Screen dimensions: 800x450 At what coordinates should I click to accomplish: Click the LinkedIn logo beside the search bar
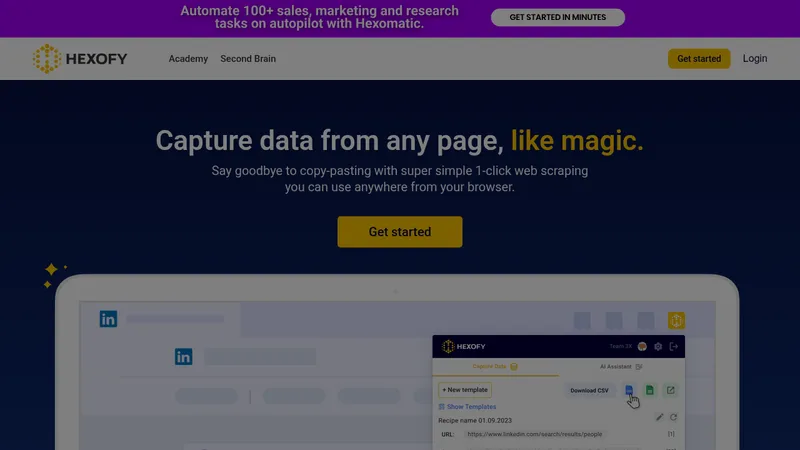183,357
